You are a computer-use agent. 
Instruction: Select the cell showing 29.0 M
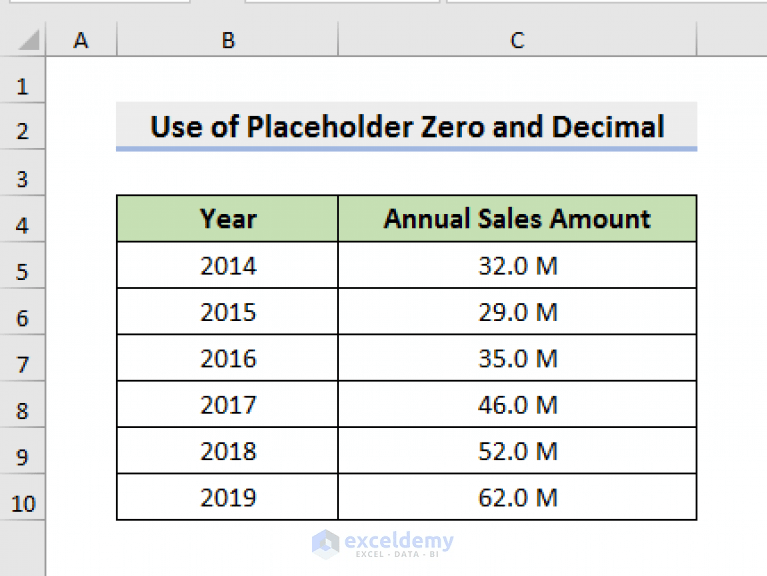tap(517, 312)
